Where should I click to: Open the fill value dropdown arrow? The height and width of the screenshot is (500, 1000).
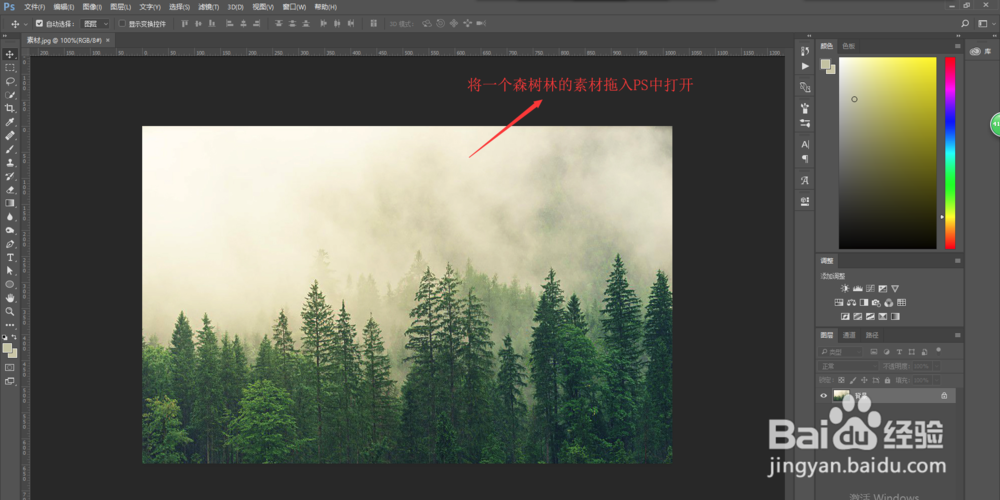click(x=935, y=380)
